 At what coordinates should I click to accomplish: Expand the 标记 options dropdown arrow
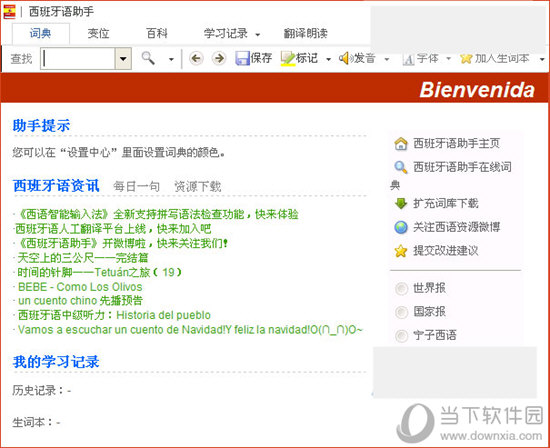328,59
